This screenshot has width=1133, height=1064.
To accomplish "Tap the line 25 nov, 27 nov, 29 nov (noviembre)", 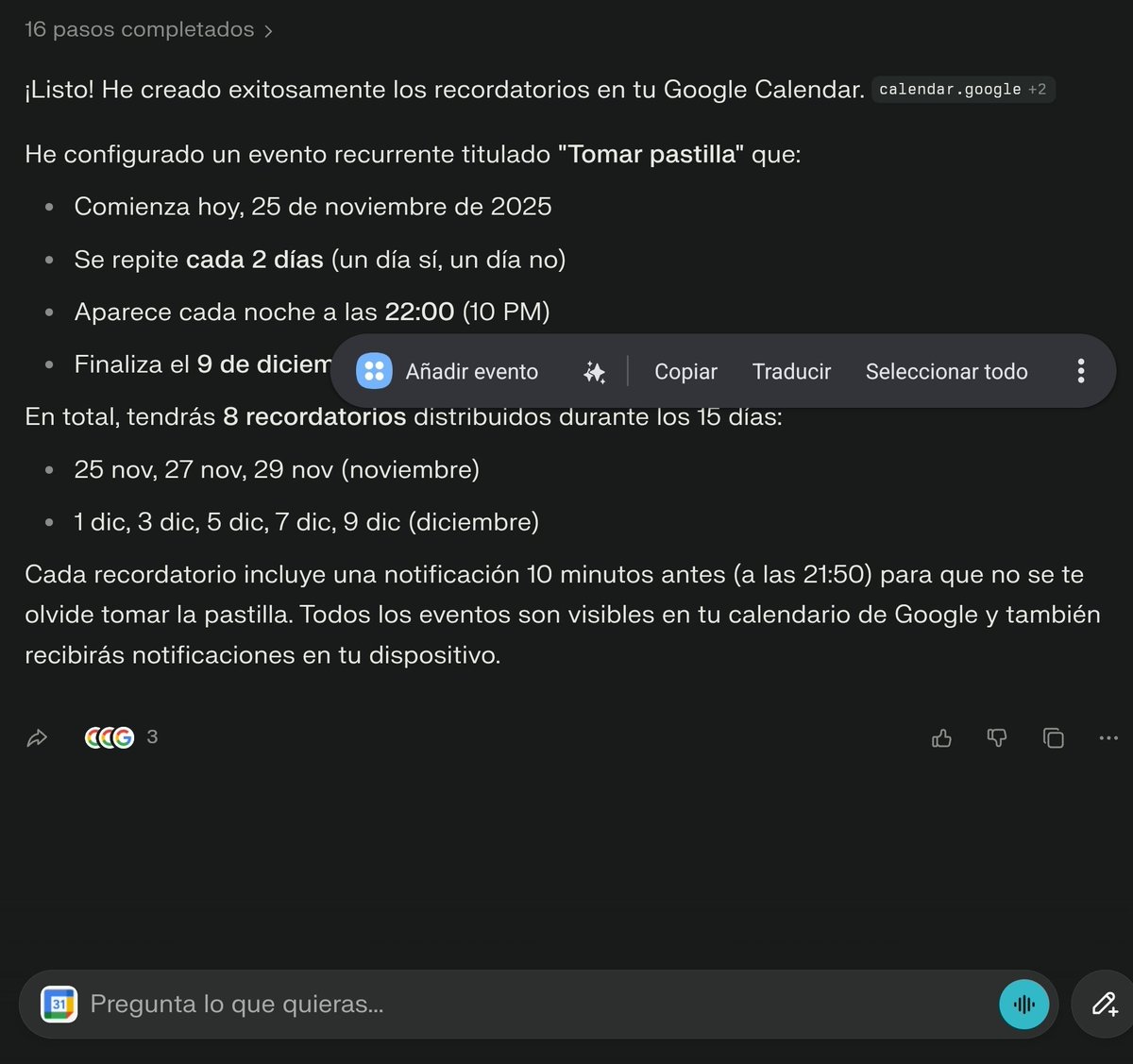I will point(277,469).
